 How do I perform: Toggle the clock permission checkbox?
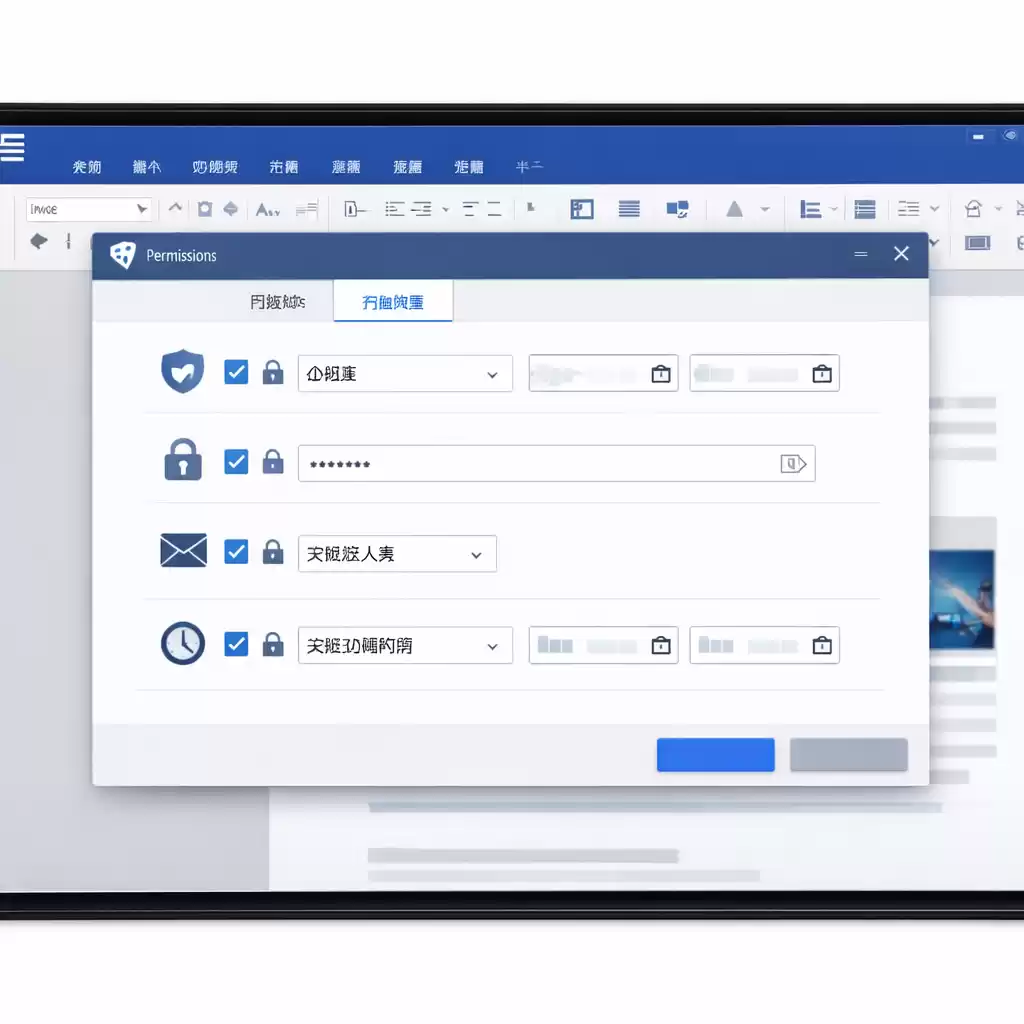(236, 644)
